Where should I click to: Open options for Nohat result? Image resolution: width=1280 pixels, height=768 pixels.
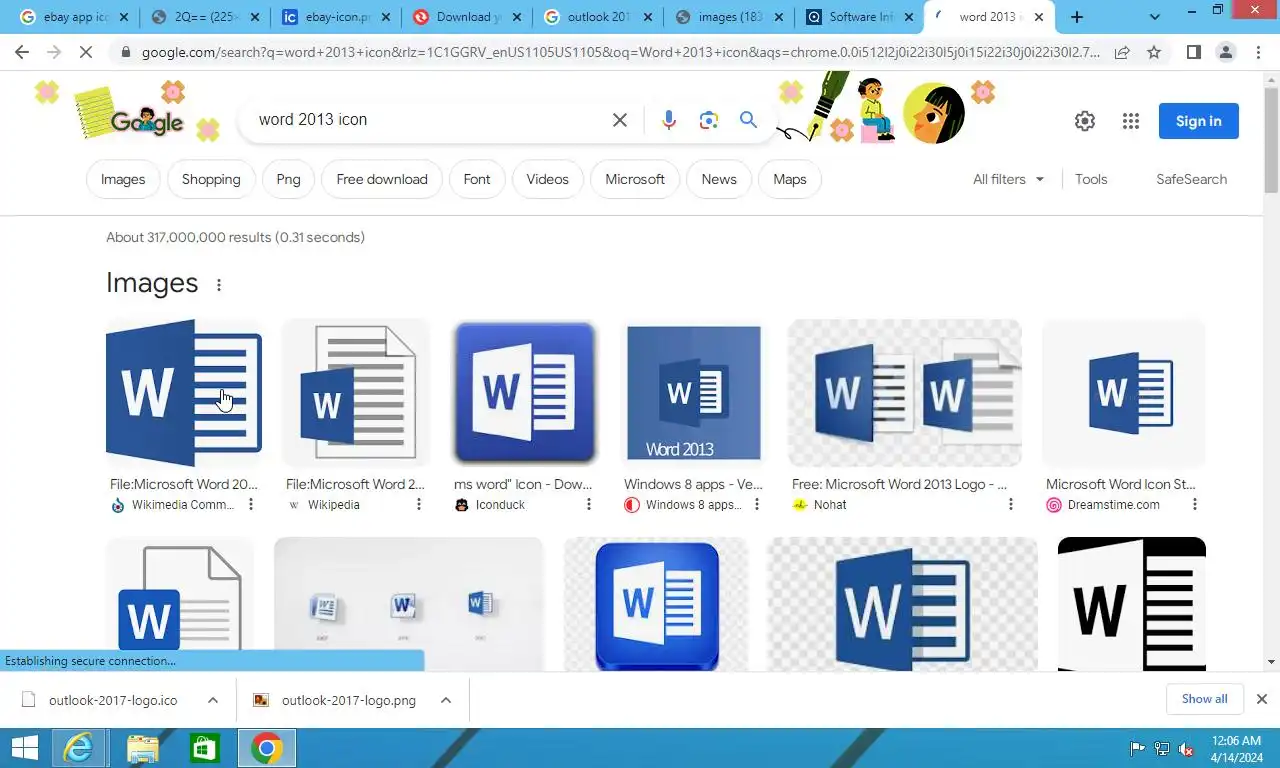(1011, 505)
